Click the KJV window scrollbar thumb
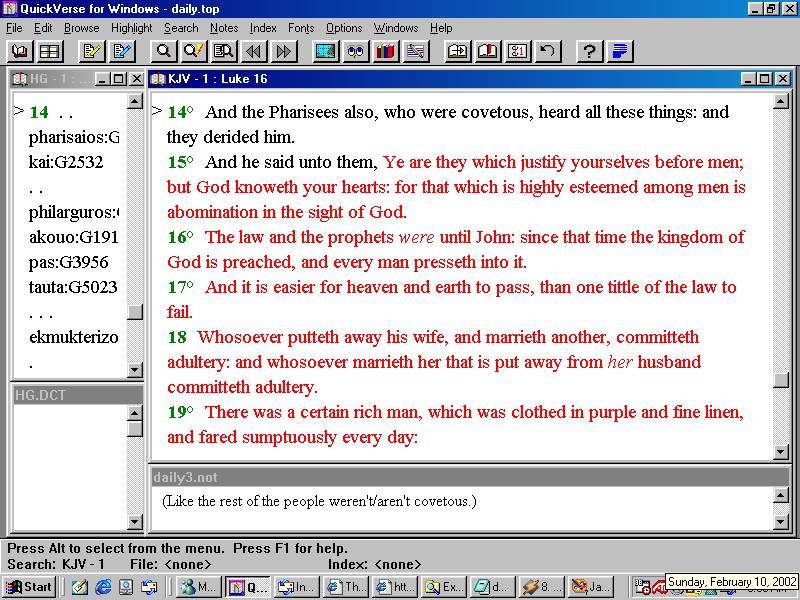Image resolution: width=800 pixels, height=600 pixels. 781,380
